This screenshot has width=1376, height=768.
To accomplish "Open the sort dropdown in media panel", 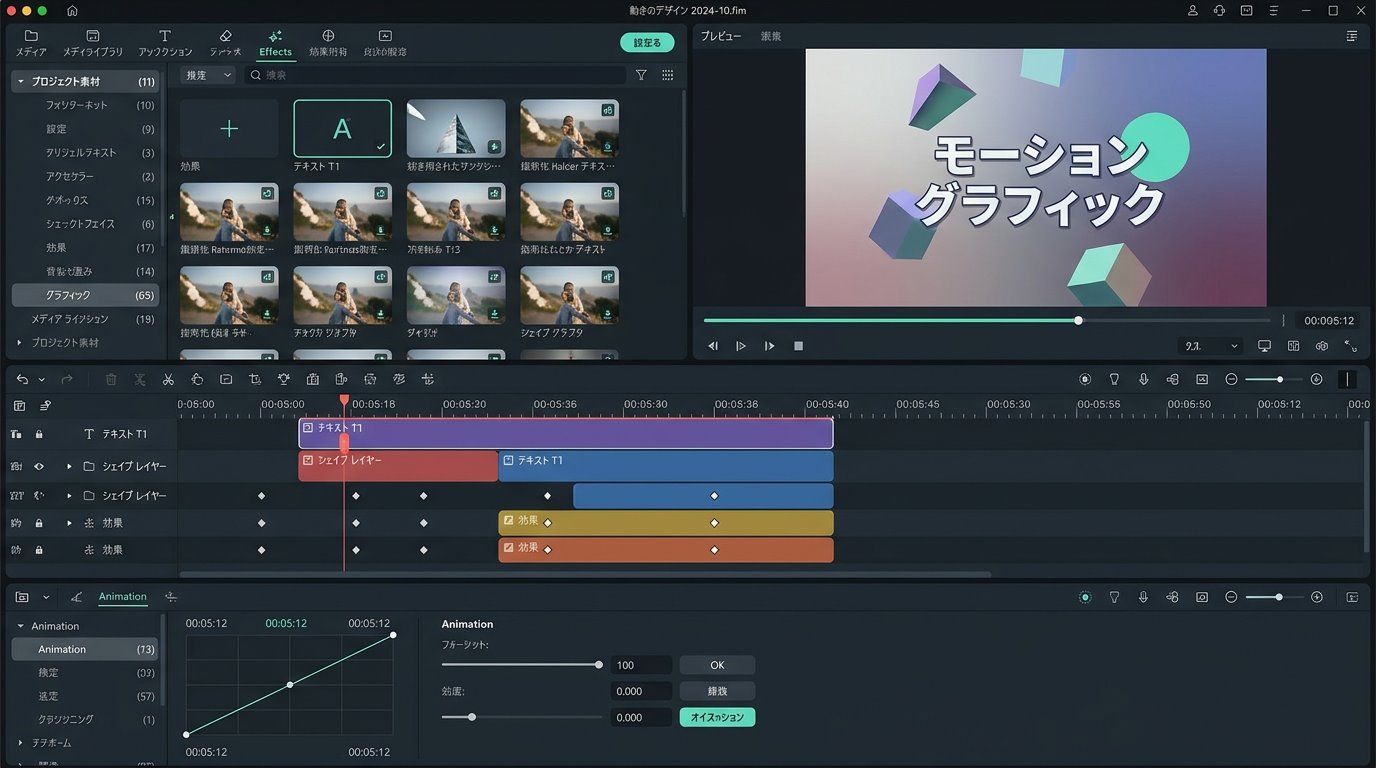I will click(x=208, y=75).
